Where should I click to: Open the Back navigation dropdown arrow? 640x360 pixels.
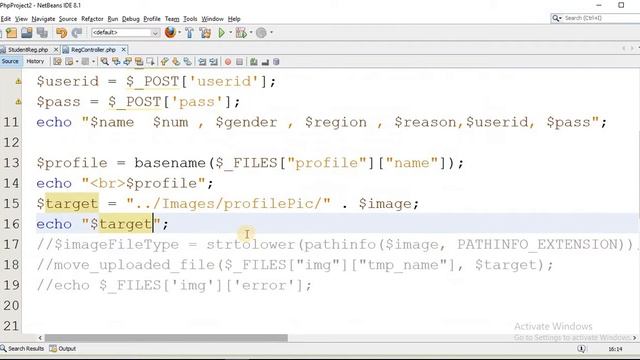(x=77, y=62)
